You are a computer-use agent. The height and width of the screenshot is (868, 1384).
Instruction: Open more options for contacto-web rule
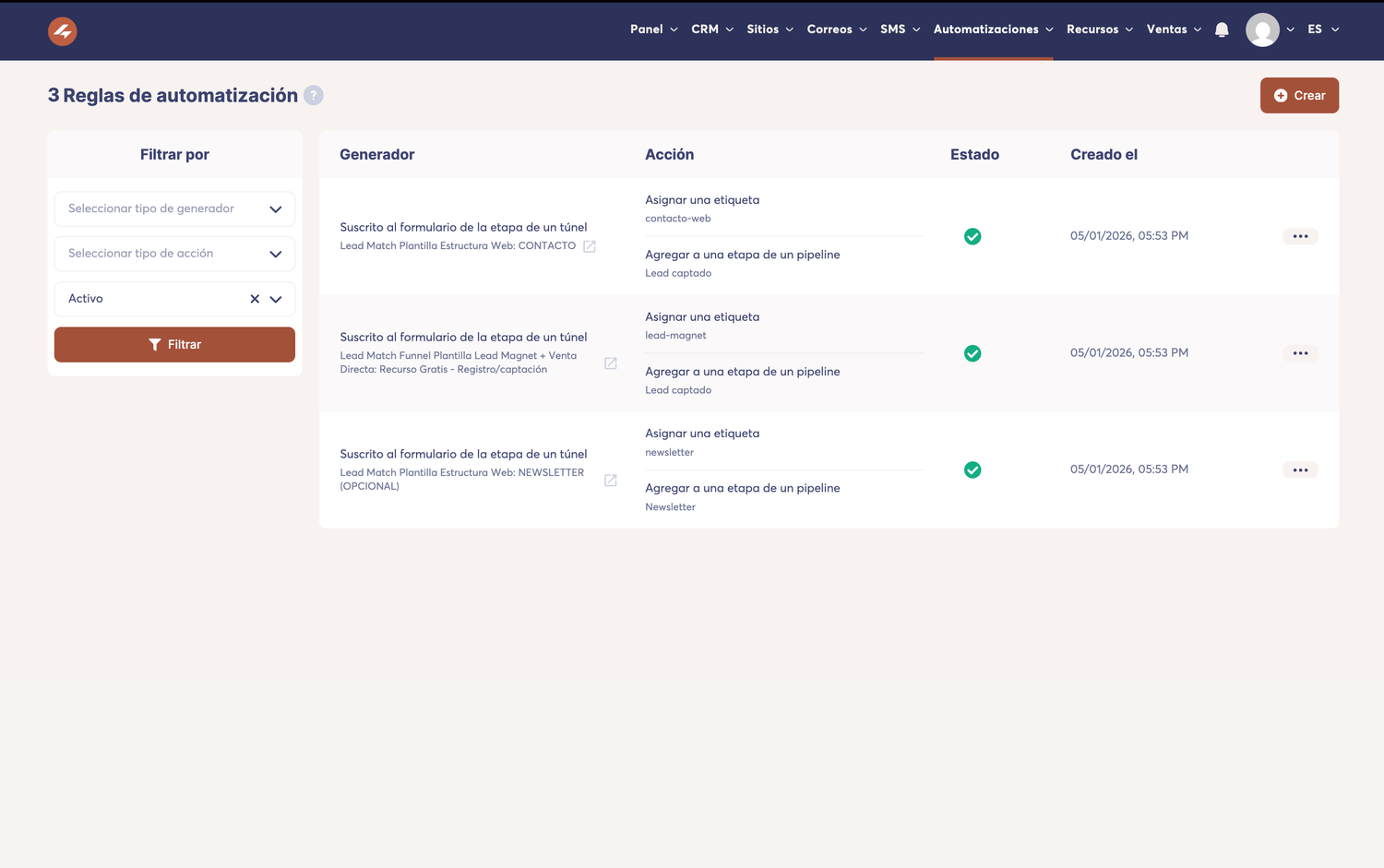(1300, 236)
